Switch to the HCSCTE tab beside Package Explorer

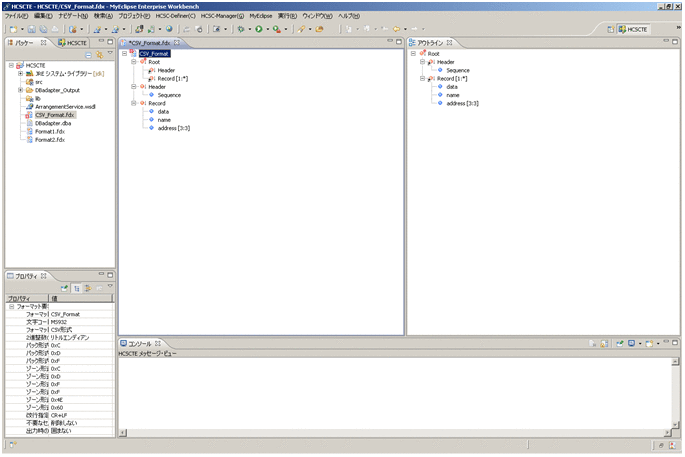(76, 43)
